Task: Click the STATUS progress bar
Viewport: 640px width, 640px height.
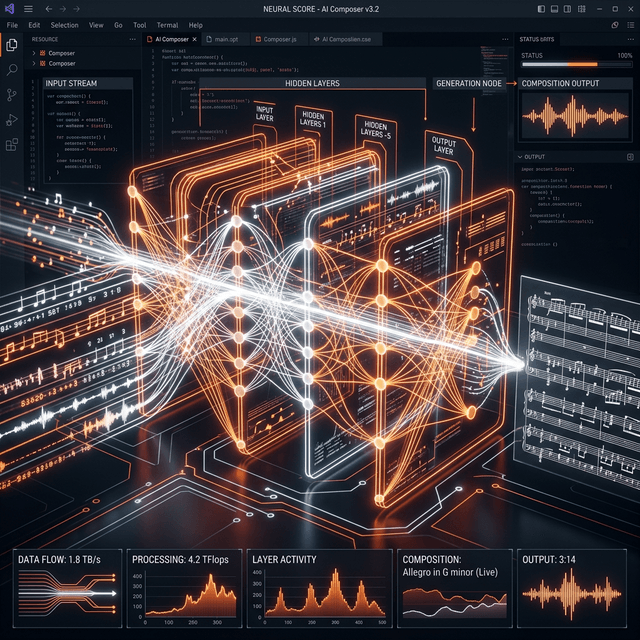Action: (577, 64)
